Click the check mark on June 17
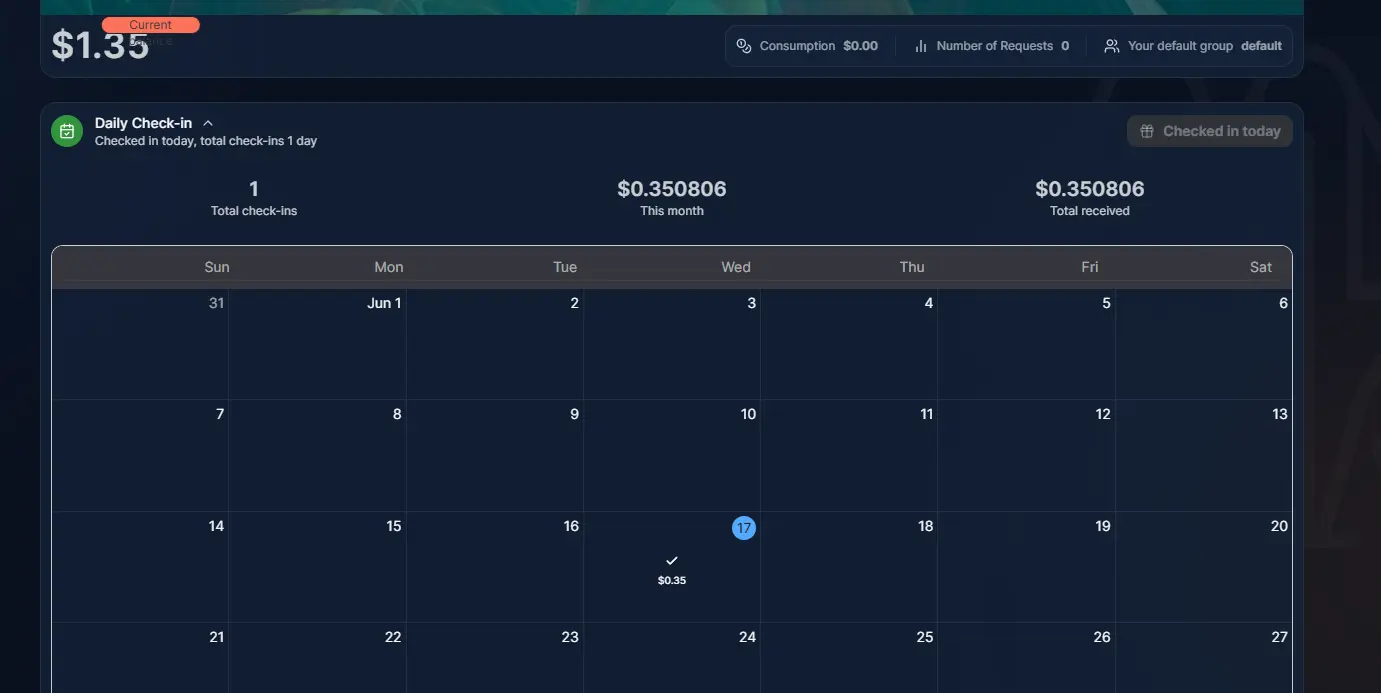 point(672,561)
